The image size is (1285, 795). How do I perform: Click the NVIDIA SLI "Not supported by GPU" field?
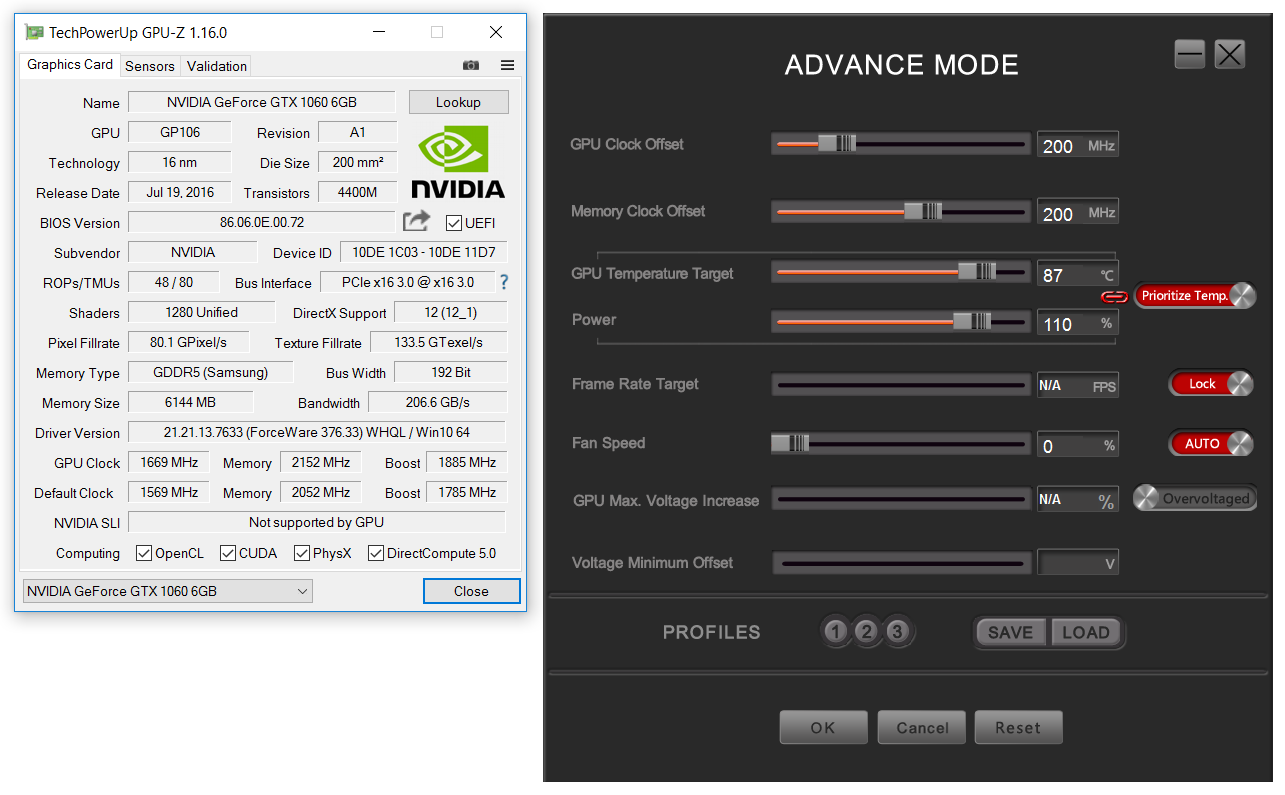tap(317, 522)
